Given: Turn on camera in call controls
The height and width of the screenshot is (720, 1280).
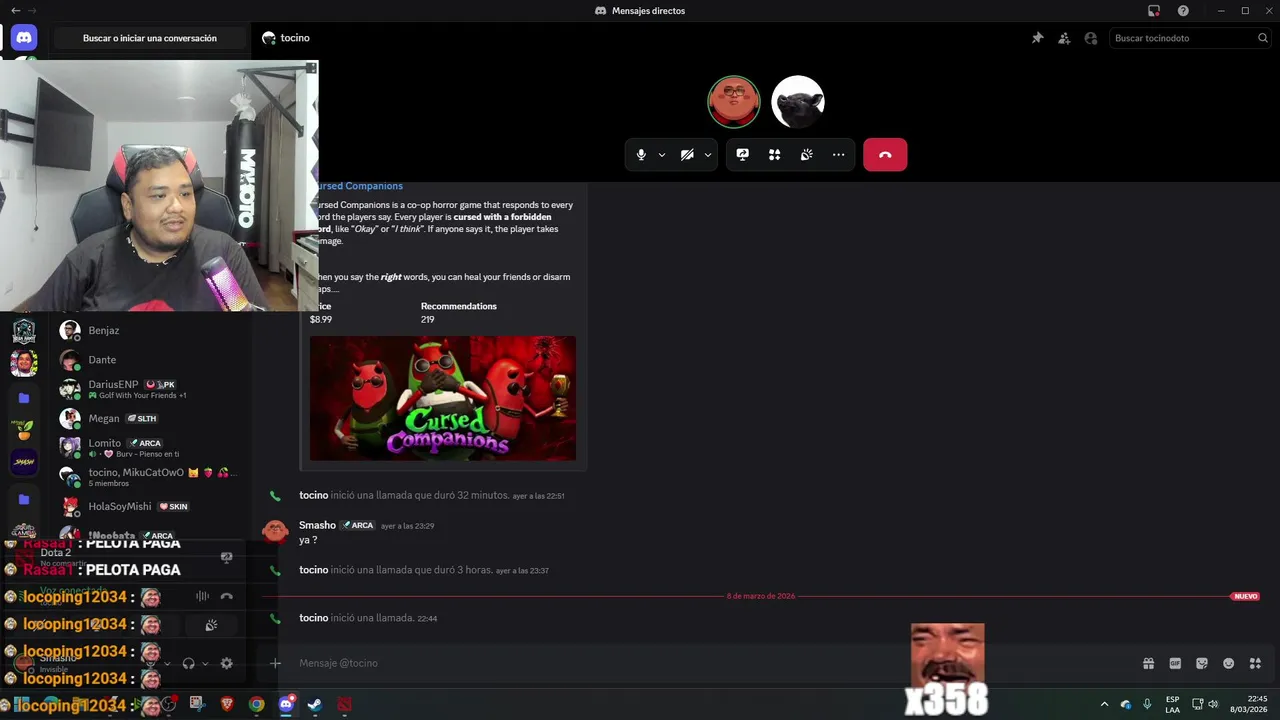Looking at the screenshot, I should [x=687, y=155].
